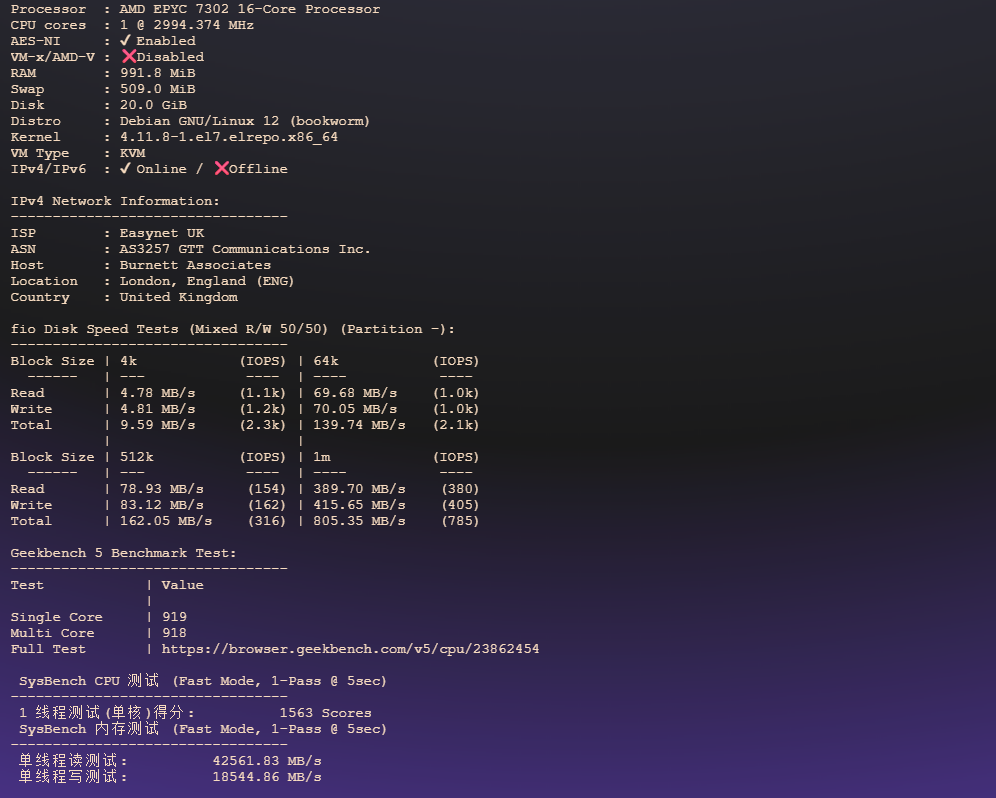This screenshot has height=798, width=996.
Task: Select the Debian GNU/Linux 12 distro text
Action: [x=244, y=121]
